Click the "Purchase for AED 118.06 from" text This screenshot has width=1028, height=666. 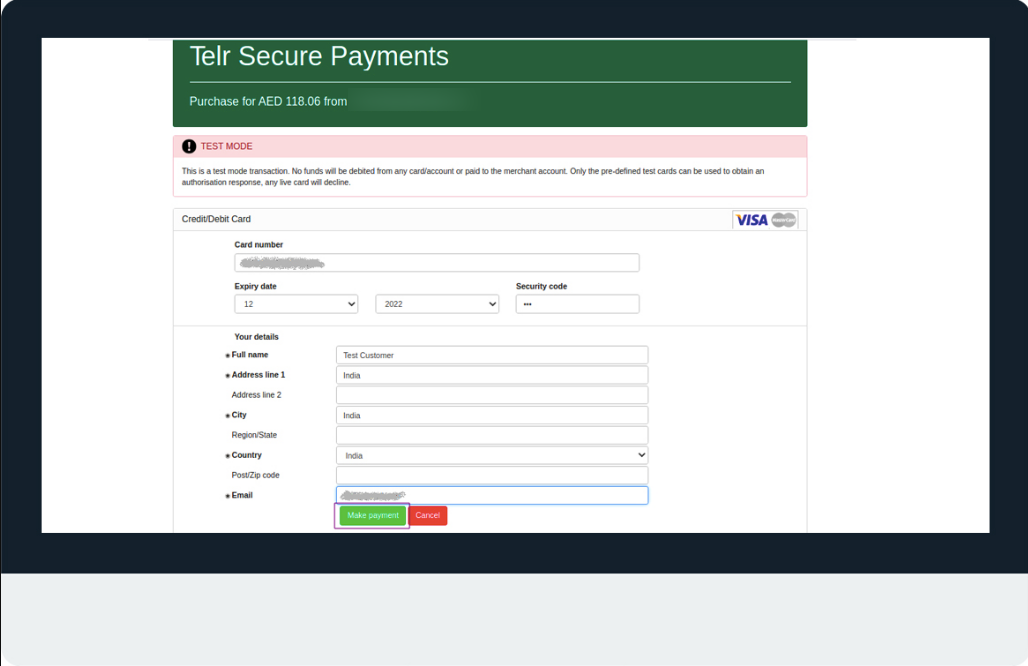click(x=268, y=102)
